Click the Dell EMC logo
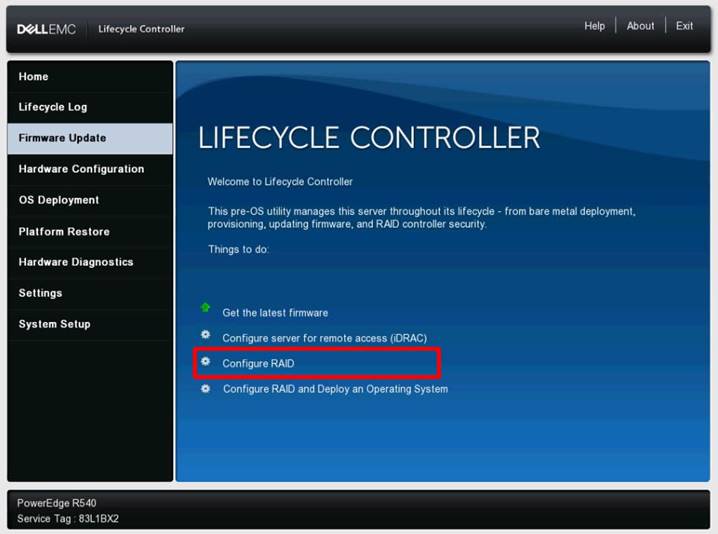The width and height of the screenshot is (718, 534). (x=46, y=29)
